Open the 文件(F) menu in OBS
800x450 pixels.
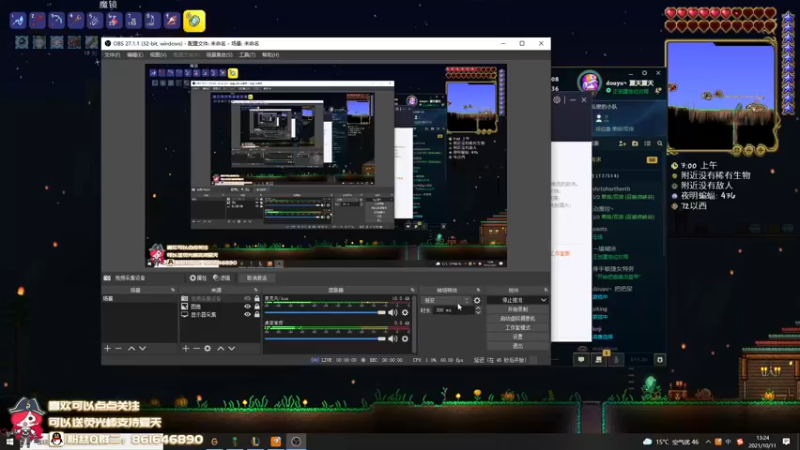tap(112, 55)
